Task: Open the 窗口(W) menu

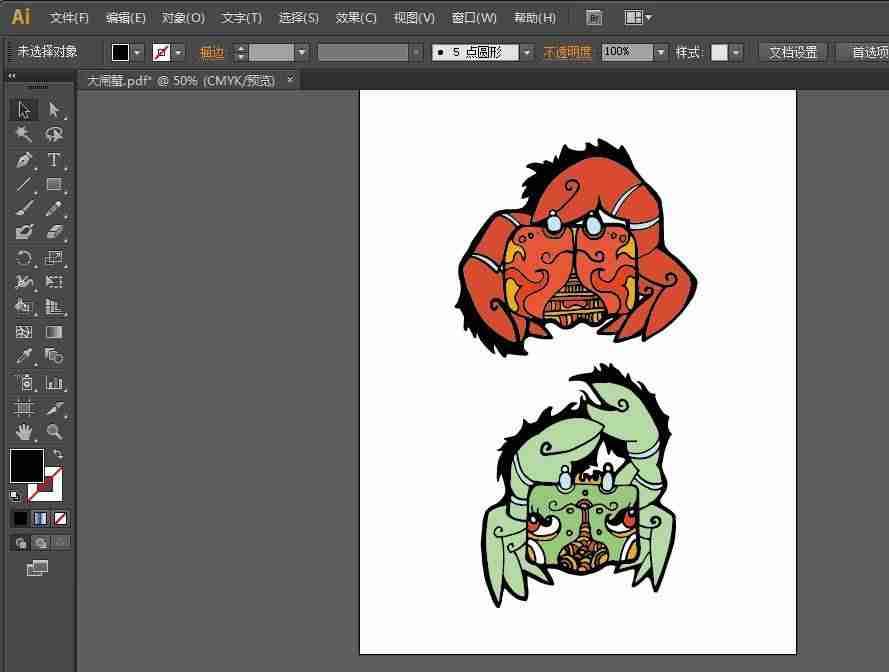Action: pyautogui.click(x=474, y=18)
